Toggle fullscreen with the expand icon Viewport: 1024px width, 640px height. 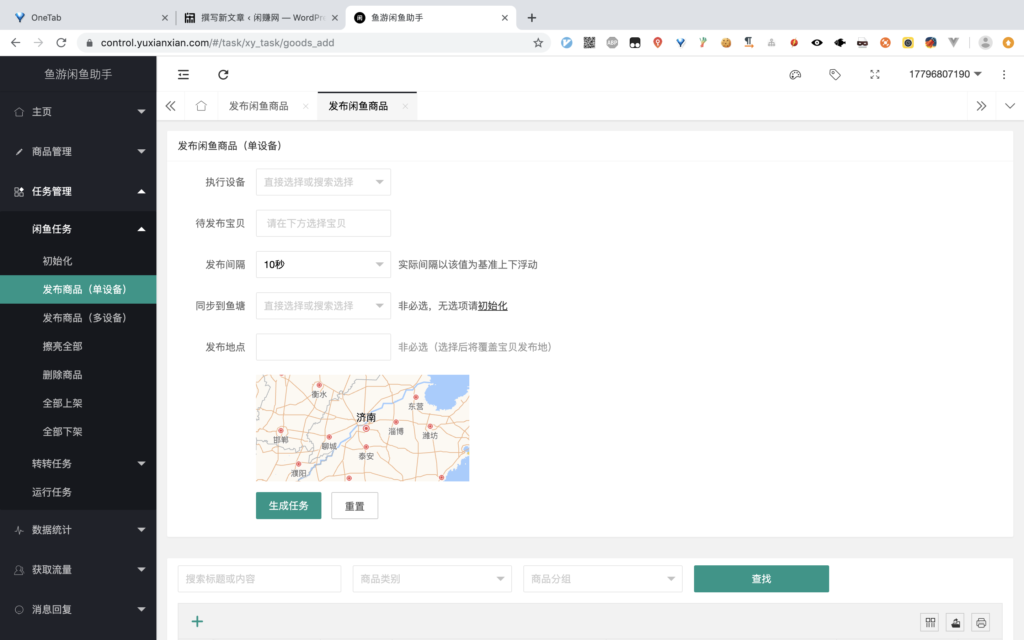(x=875, y=74)
